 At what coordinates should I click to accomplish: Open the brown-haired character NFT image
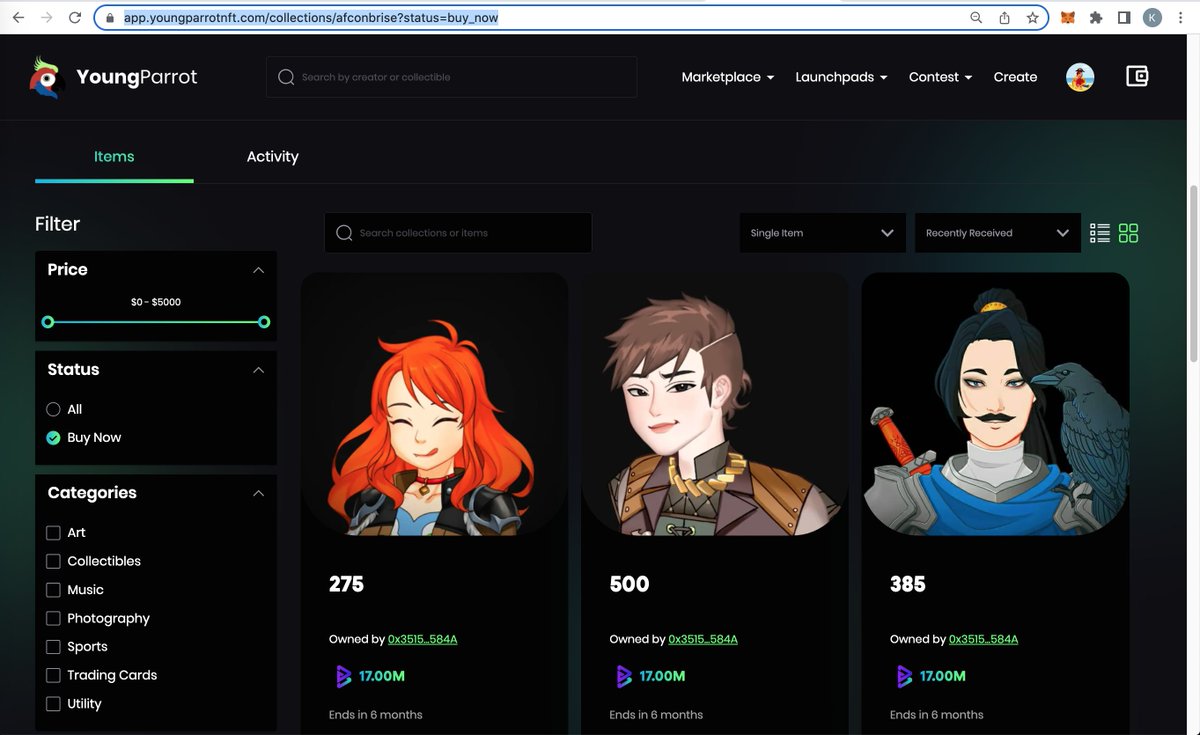pos(715,404)
